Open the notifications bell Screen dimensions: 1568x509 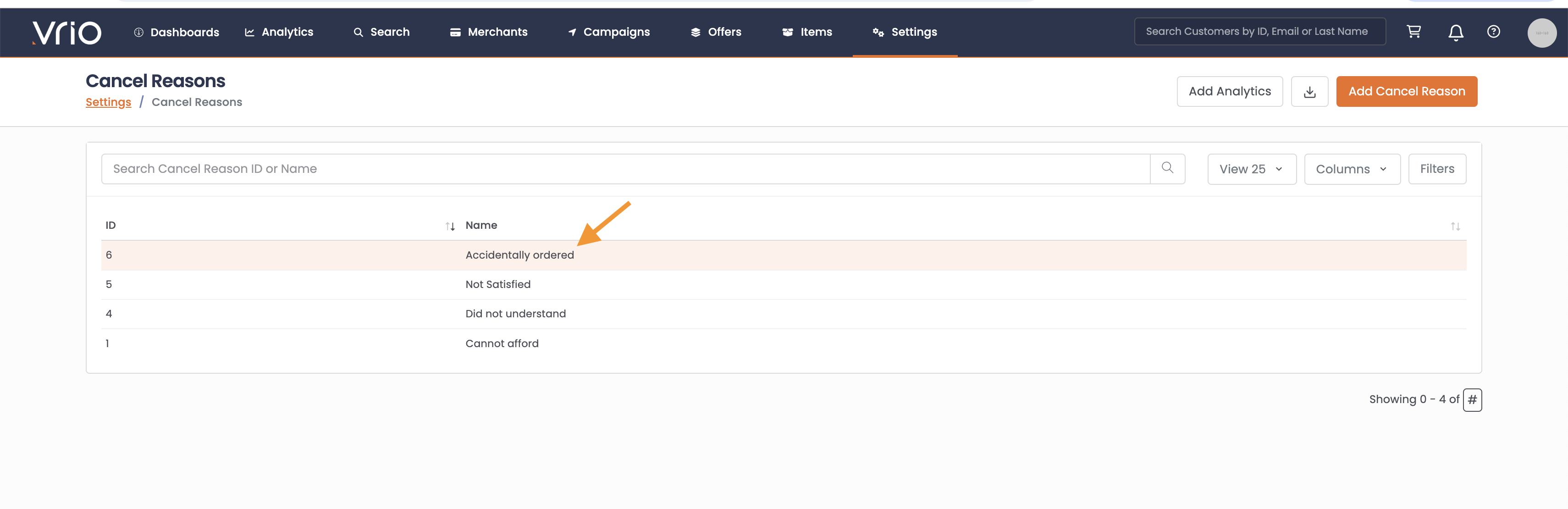pos(1455,32)
